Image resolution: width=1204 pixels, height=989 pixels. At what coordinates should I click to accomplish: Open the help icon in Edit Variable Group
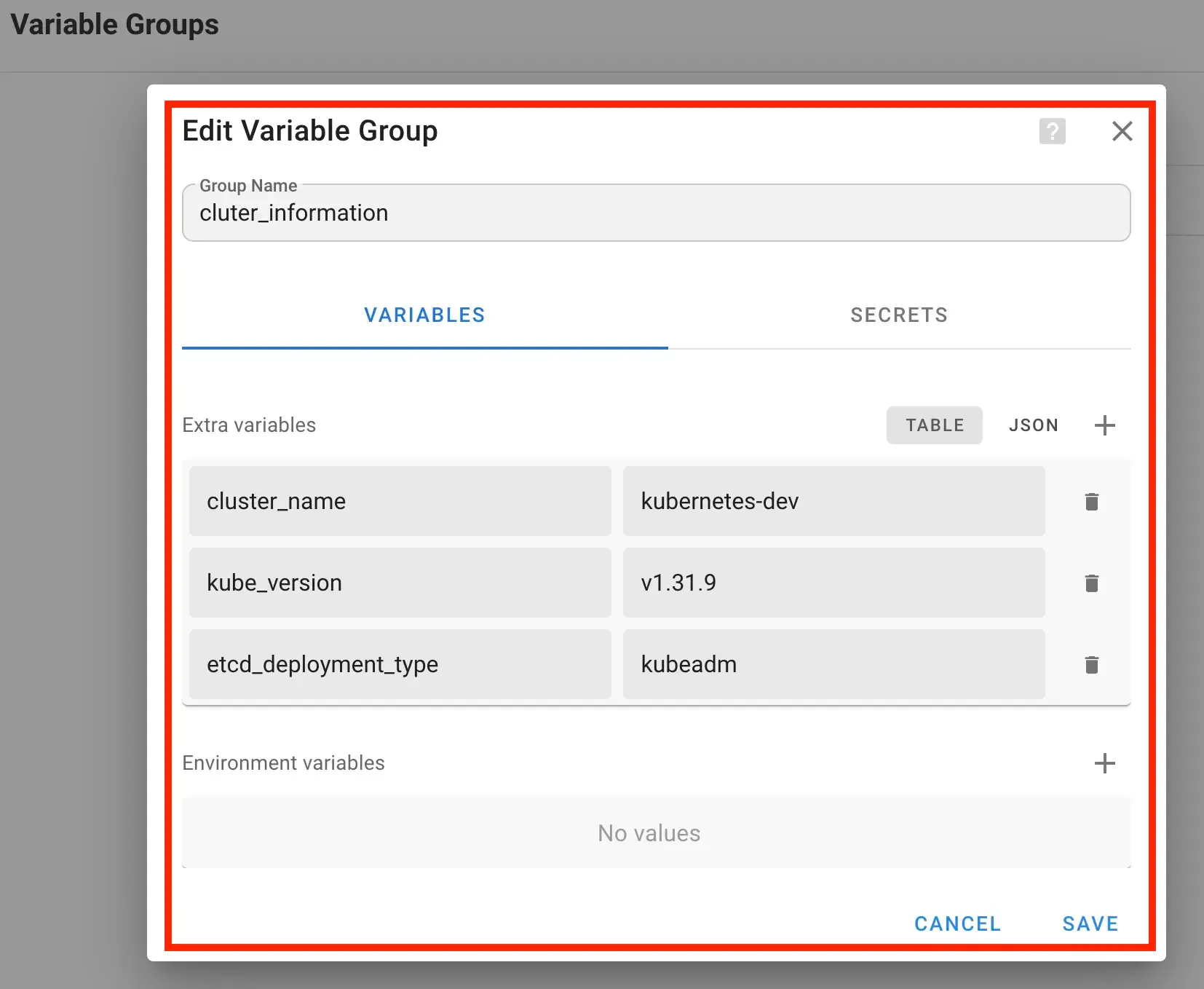click(x=1051, y=131)
